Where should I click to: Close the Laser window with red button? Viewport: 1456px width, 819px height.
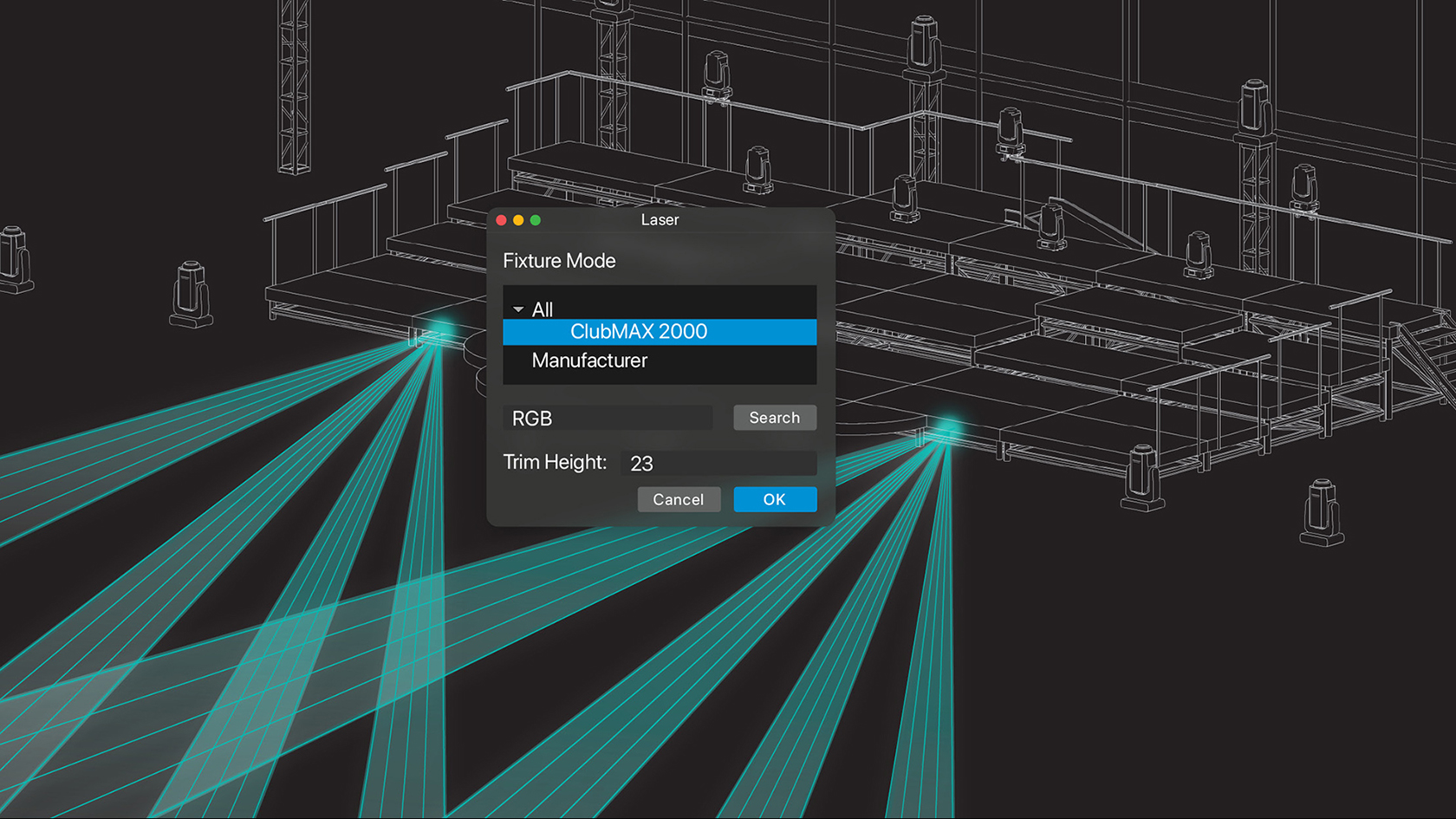tap(501, 220)
